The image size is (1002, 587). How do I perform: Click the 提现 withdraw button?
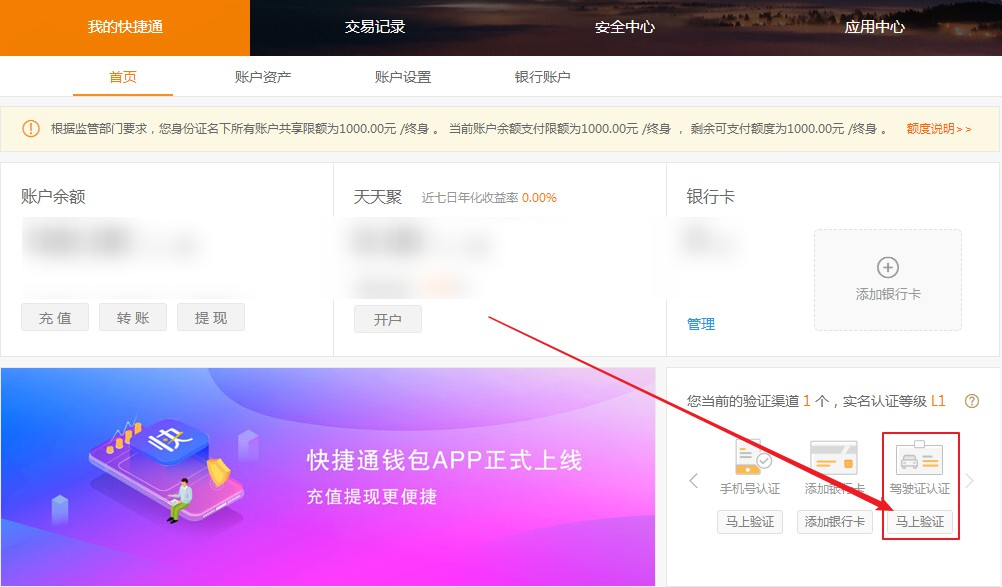(x=210, y=317)
